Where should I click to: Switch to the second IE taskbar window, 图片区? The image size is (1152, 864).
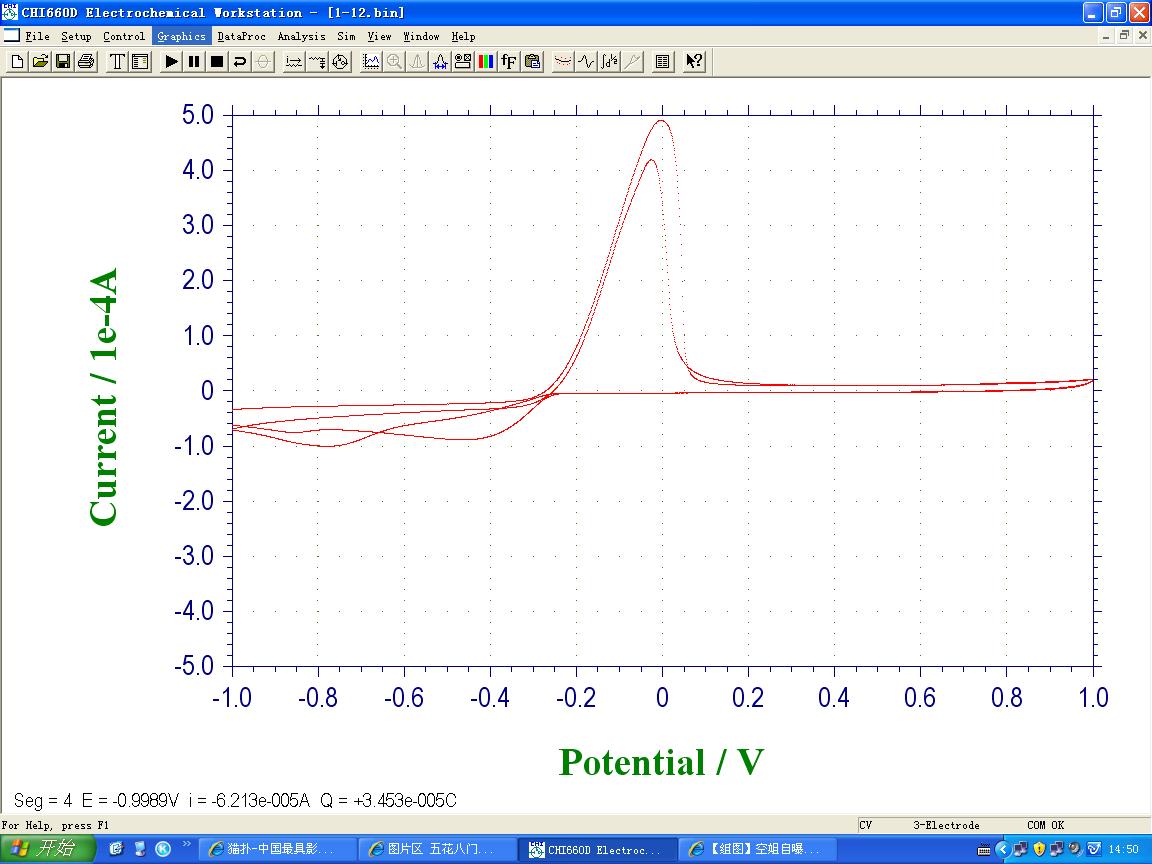(x=436, y=849)
